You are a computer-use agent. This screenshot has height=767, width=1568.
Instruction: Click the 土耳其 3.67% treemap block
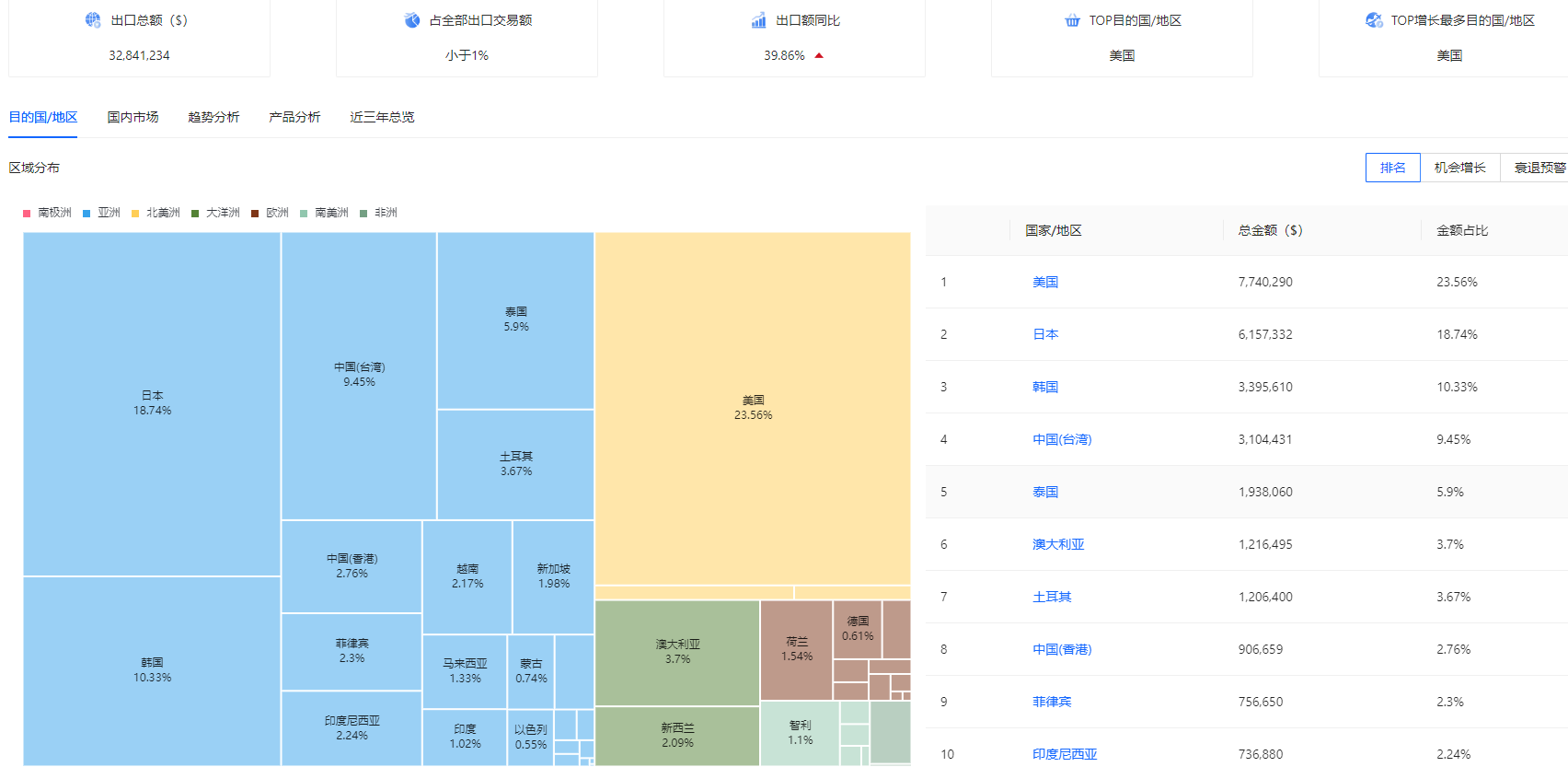point(515,464)
